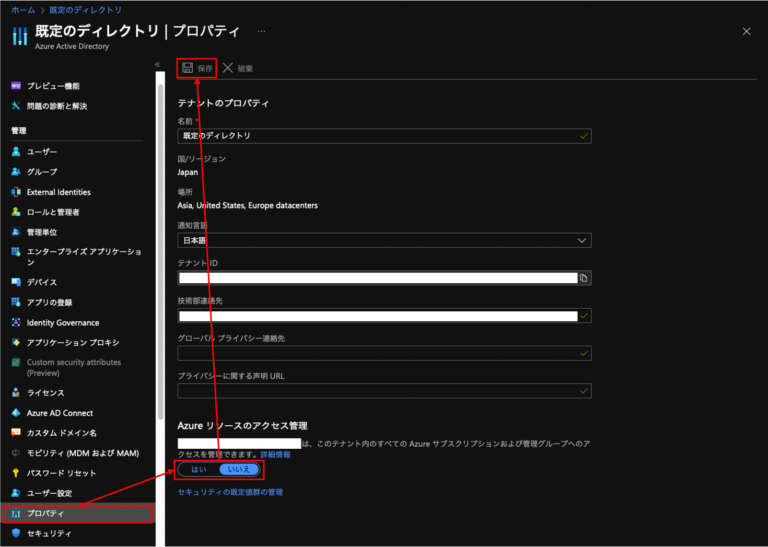Viewport: 768px width, 547px height.
Task: Click the 技術部連絡先 input field
Action: tap(384, 315)
